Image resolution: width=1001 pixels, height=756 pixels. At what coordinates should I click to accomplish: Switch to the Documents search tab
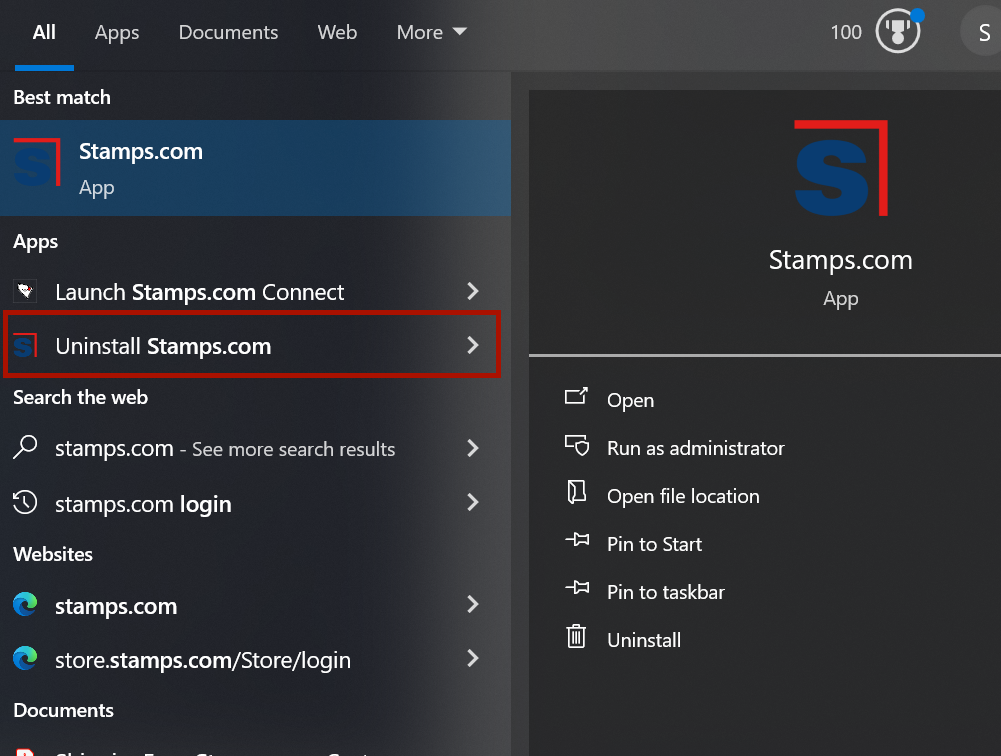coord(228,31)
